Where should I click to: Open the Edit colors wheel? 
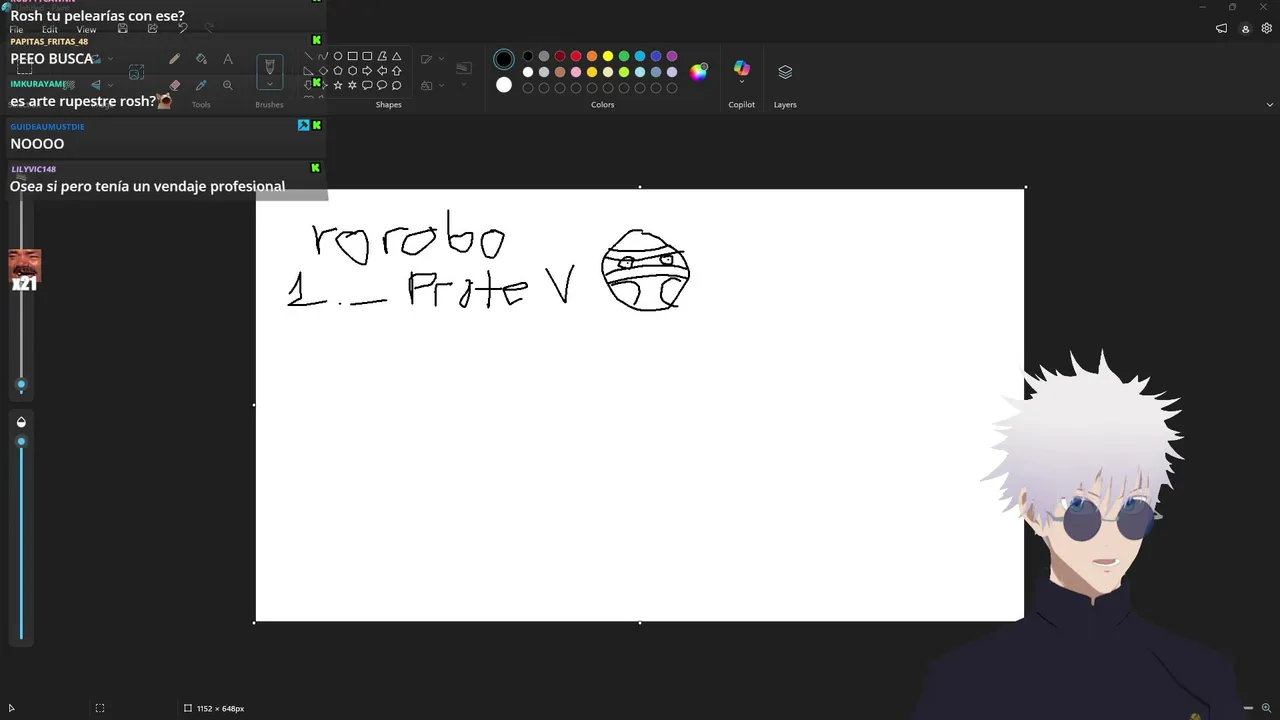click(x=699, y=71)
